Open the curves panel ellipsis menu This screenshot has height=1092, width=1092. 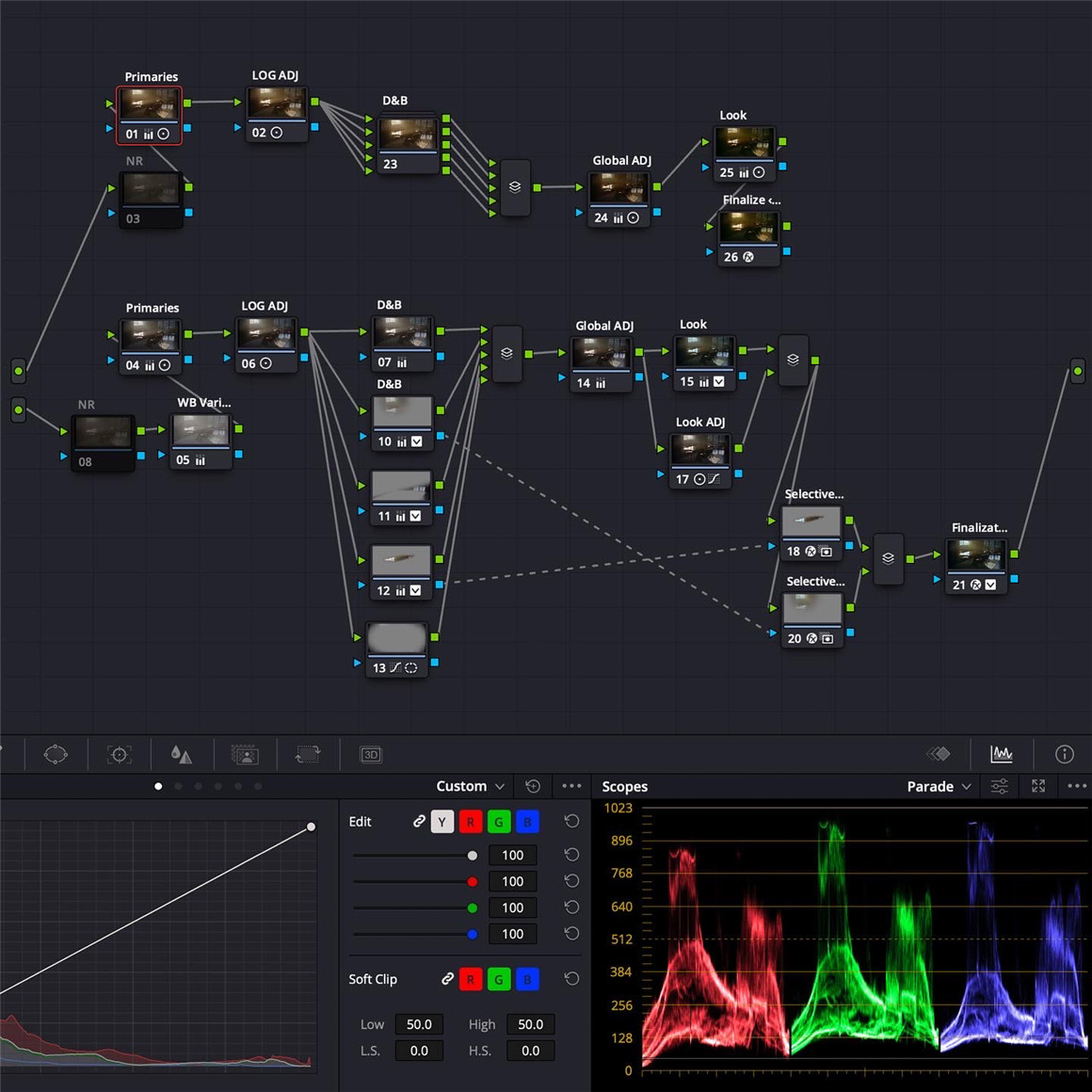[x=571, y=786]
